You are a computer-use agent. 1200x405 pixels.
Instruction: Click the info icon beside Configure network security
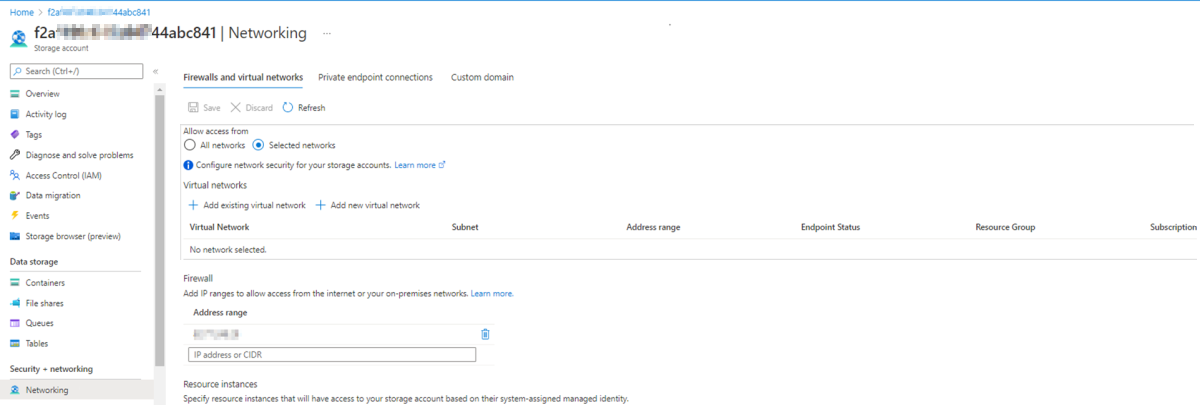click(188, 165)
